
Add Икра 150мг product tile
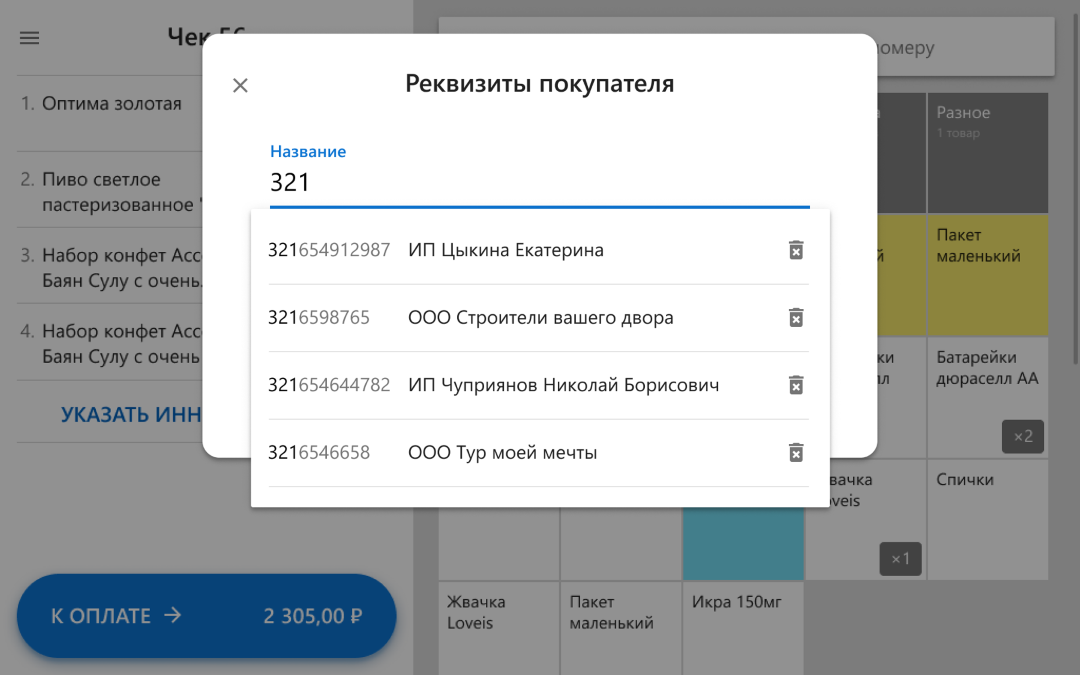[x=743, y=628]
